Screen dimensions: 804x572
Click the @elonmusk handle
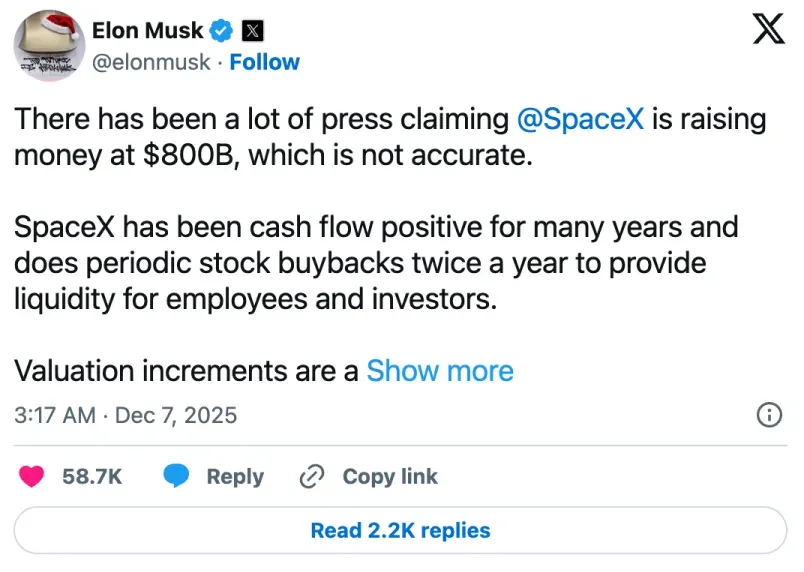click(x=151, y=62)
